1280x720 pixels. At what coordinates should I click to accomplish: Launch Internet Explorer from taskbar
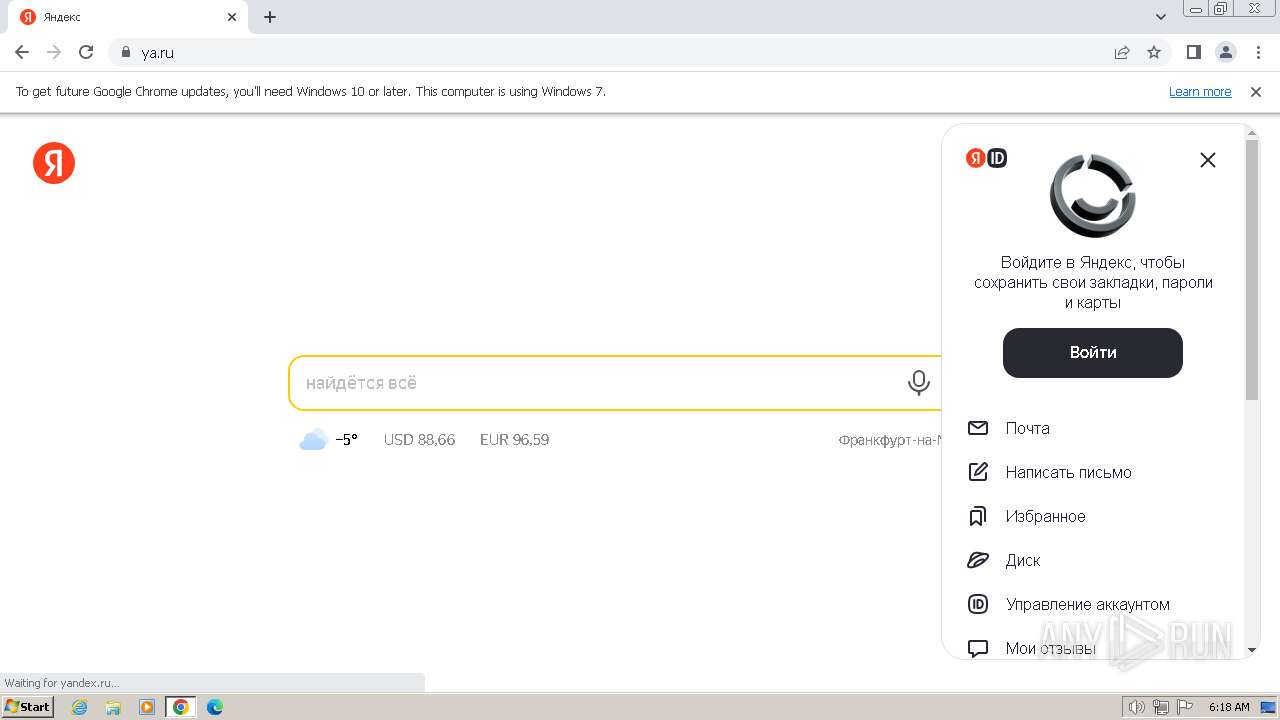pyautogui.click(x=80, y=707)
